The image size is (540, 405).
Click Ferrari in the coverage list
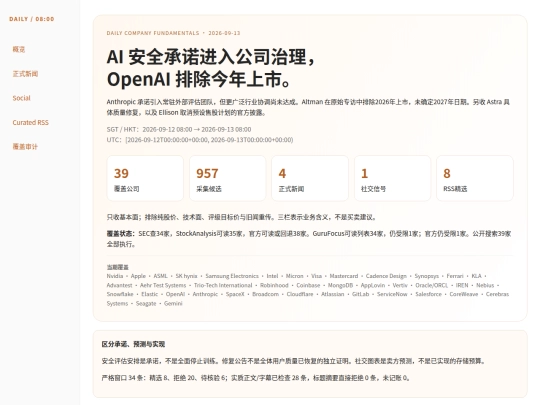pyautogui.click(x=455, y=276)
